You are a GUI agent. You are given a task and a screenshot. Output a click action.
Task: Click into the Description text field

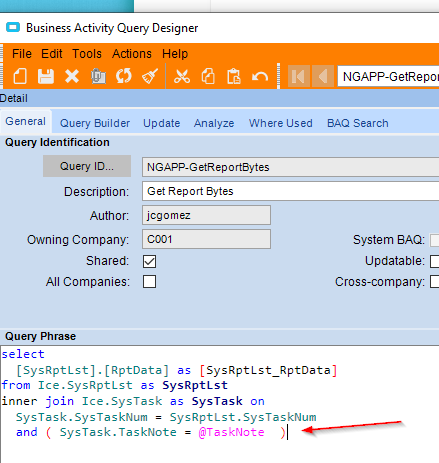290,191
